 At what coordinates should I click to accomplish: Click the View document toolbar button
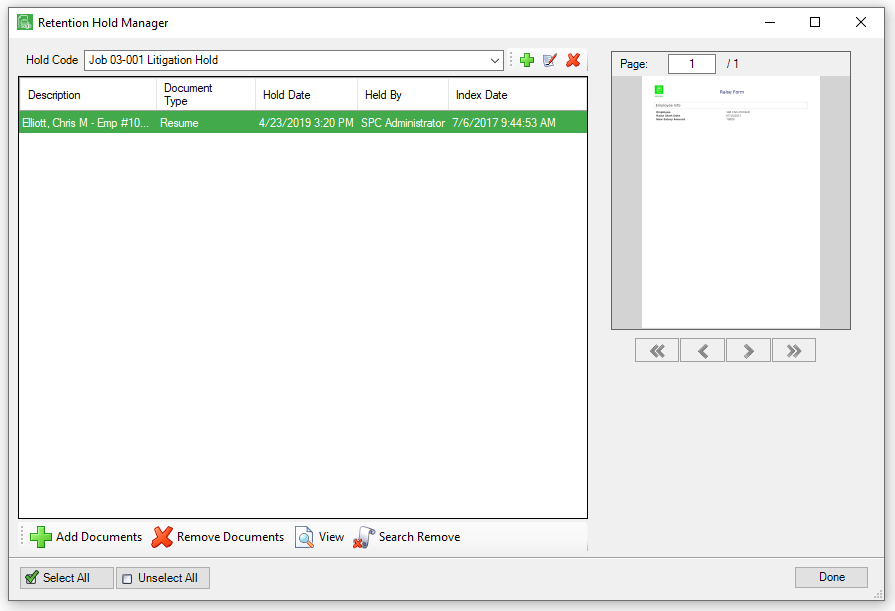tap(320, 537)
